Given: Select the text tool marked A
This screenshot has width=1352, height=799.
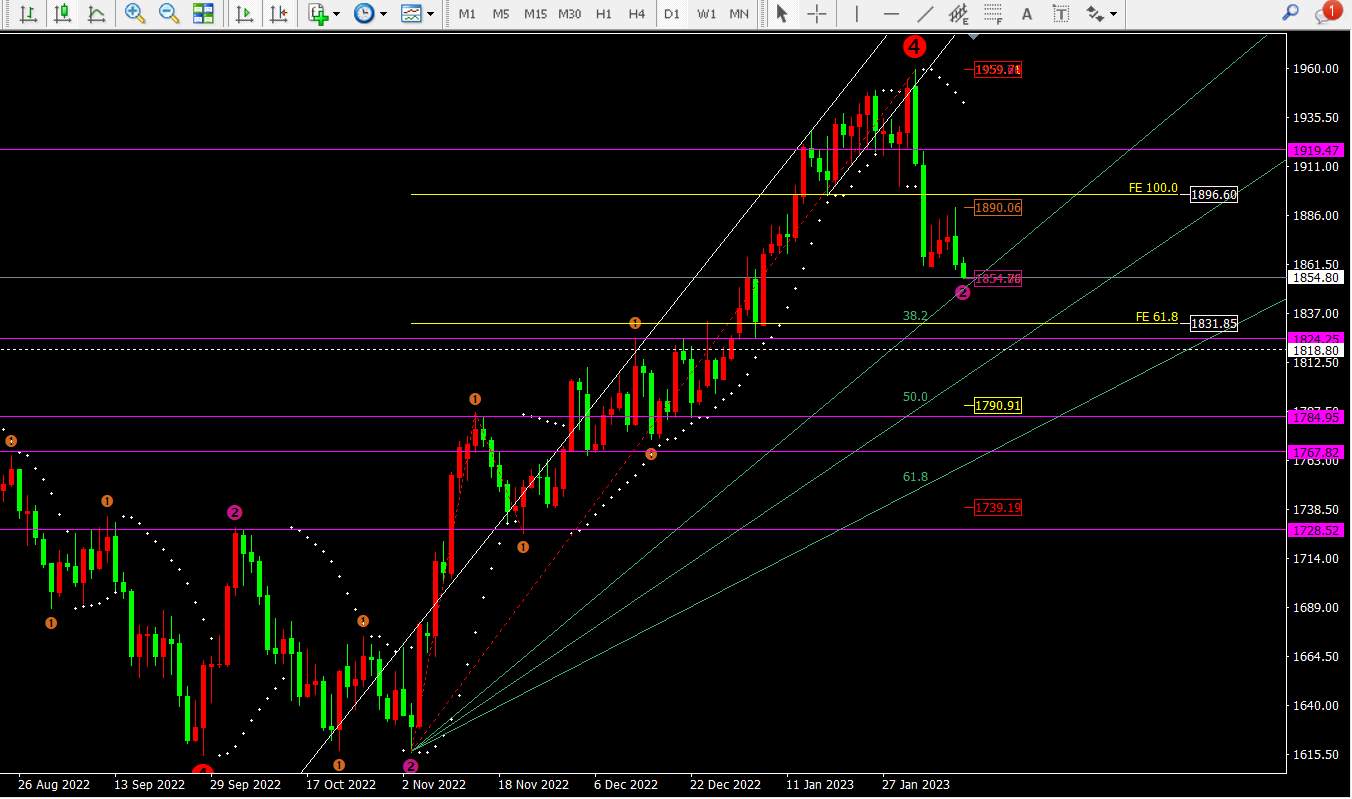Looking at the screenshot, I should [1026, 14].
